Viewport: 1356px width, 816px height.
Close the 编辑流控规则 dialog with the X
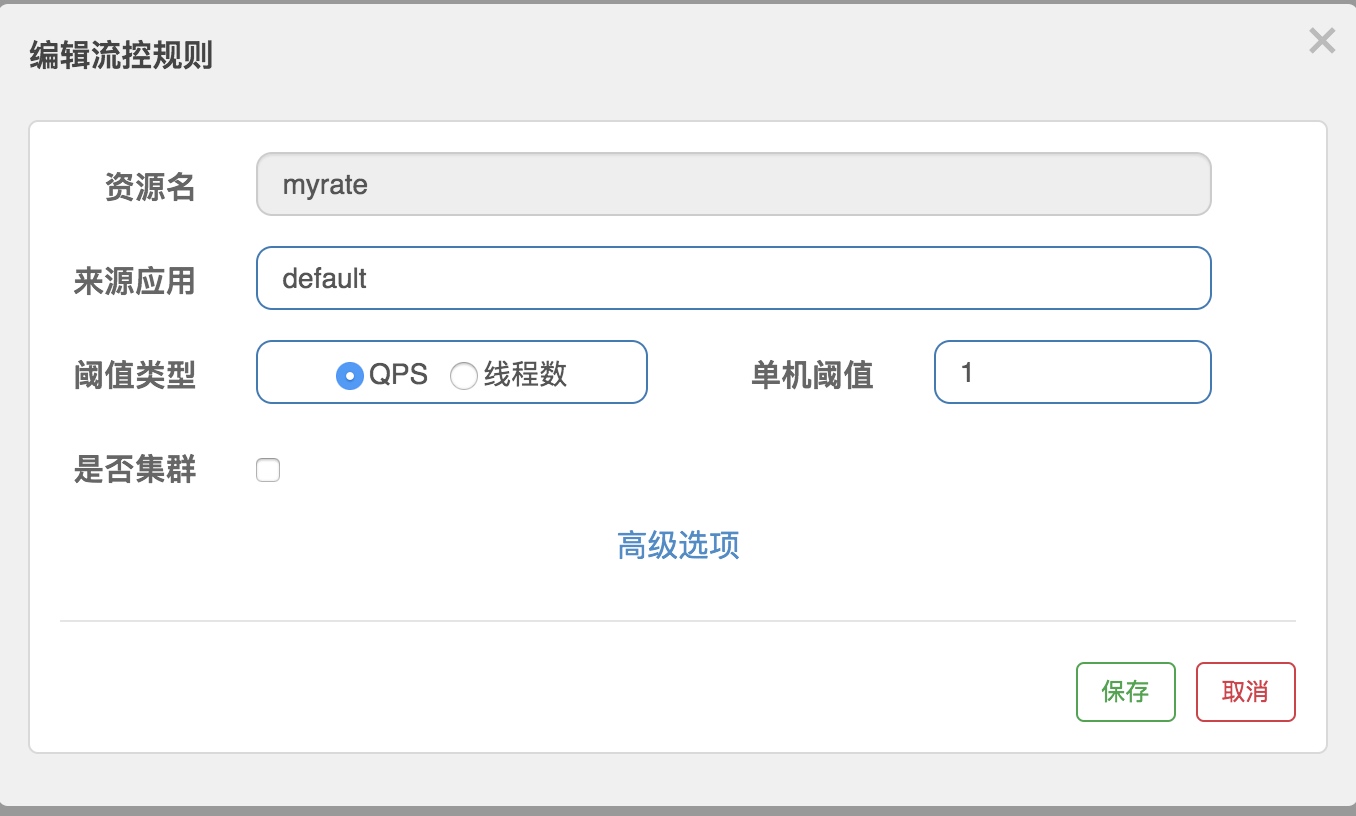coord(1322,41)
